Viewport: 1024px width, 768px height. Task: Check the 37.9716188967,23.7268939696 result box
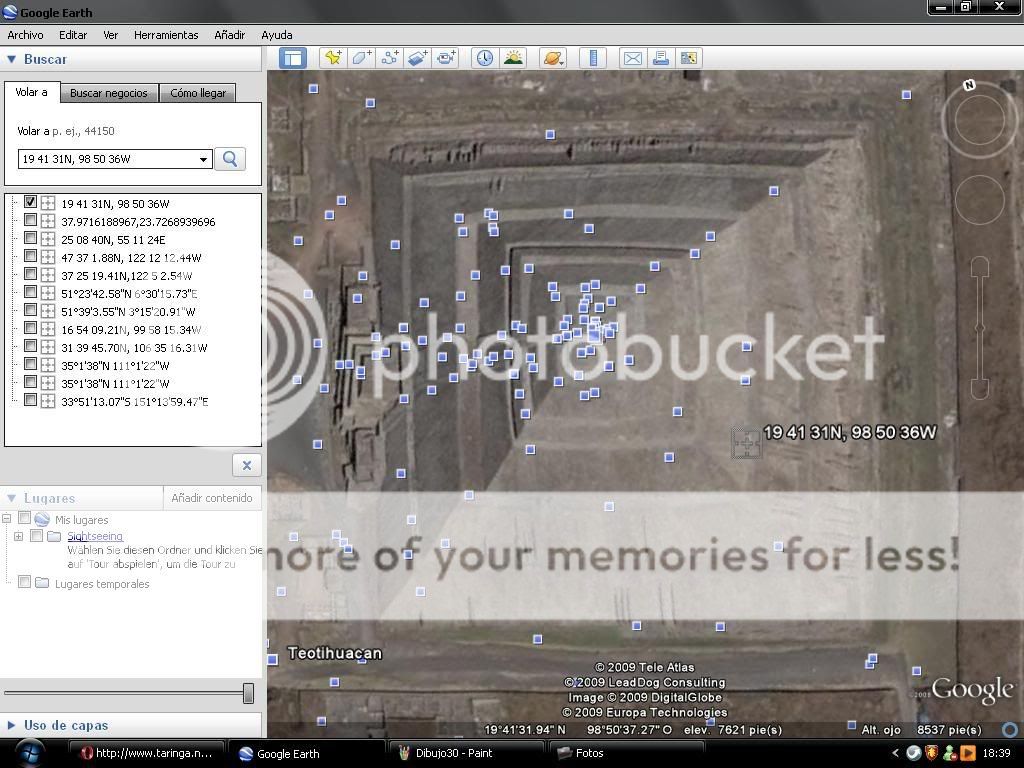(30, 220)
